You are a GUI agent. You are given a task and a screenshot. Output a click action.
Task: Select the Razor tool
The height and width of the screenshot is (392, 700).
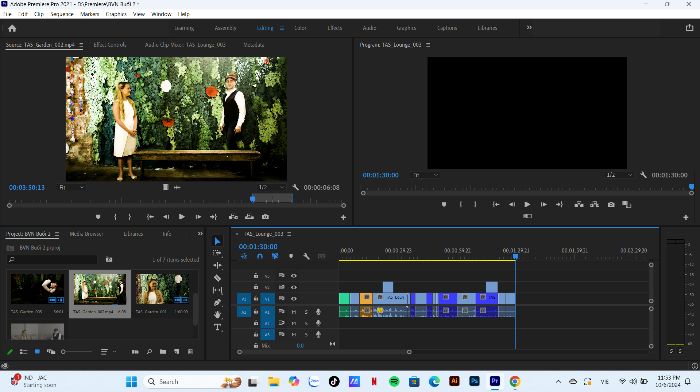click(217, 278)
